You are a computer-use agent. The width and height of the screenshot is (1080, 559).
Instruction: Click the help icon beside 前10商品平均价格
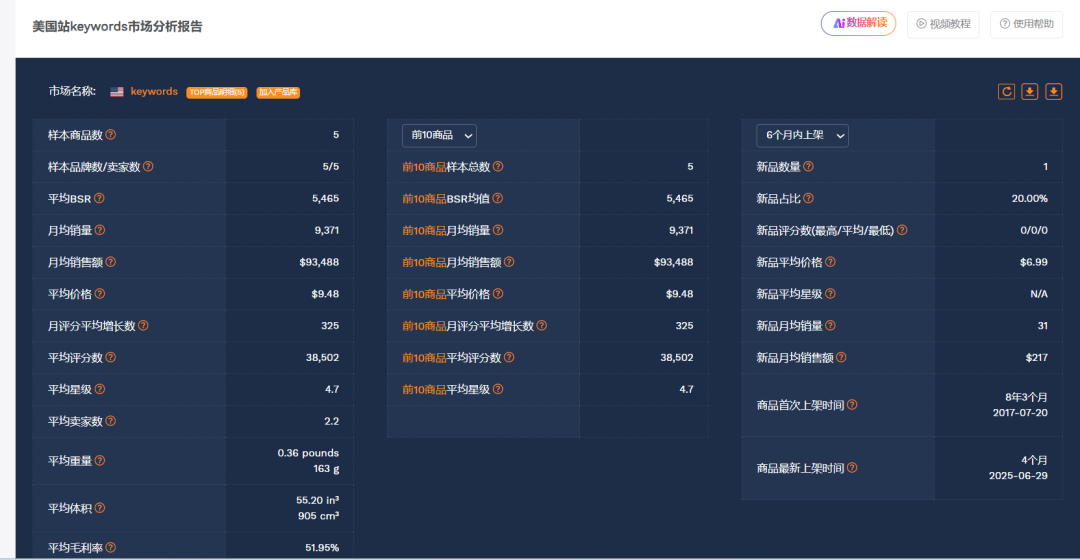point(498,293)
